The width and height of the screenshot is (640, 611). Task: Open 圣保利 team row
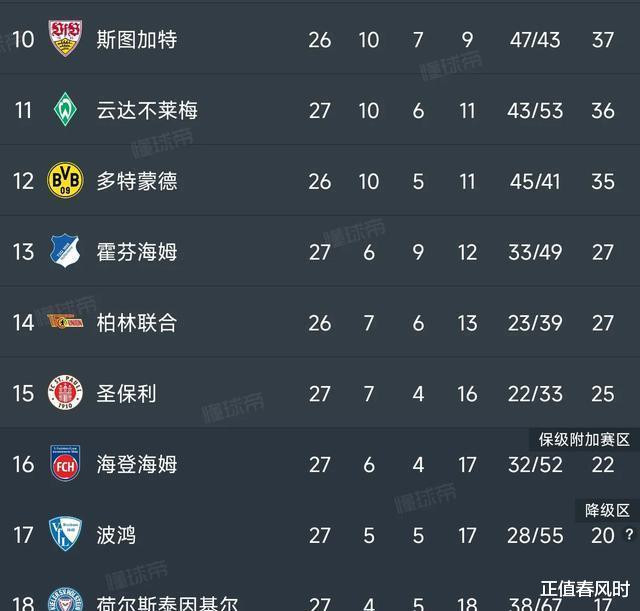point(320,393)
